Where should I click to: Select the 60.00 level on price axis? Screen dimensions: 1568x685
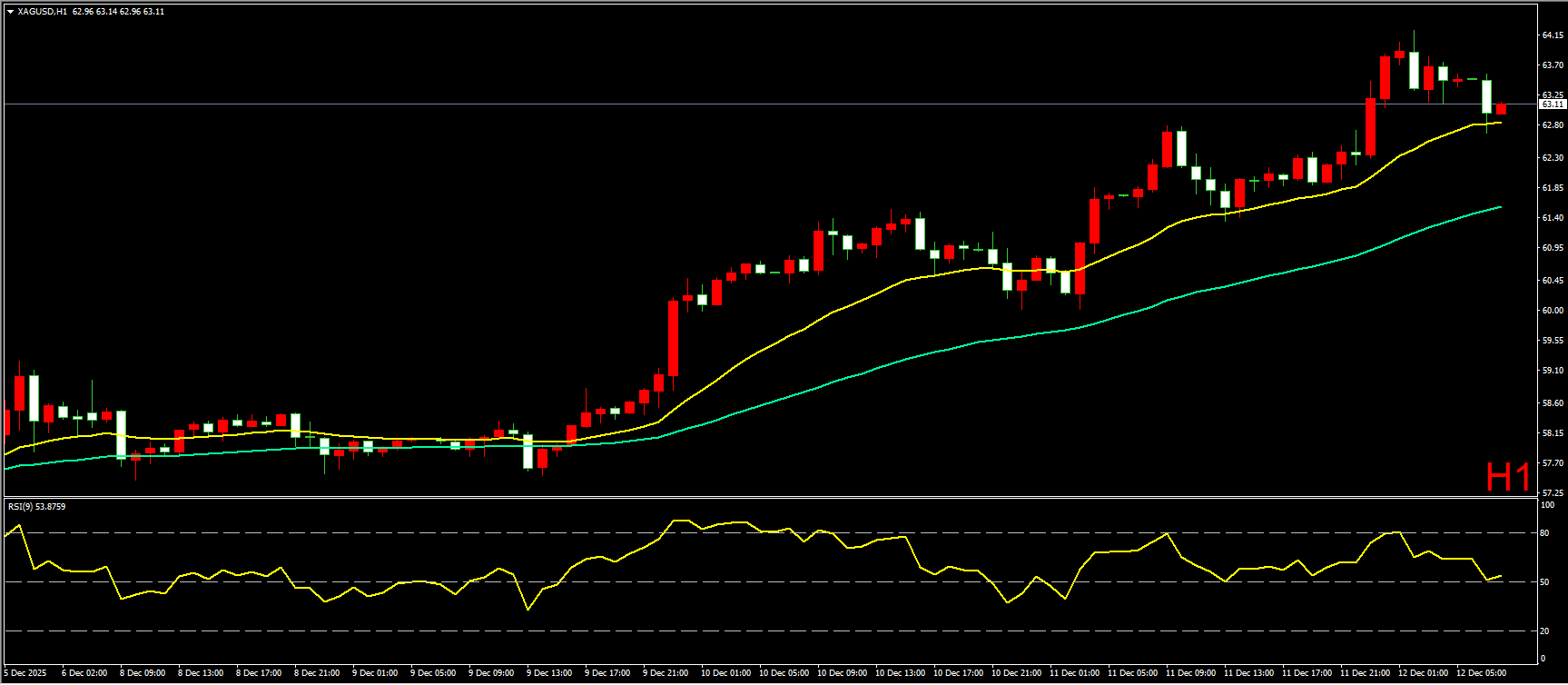(1552, 310)
